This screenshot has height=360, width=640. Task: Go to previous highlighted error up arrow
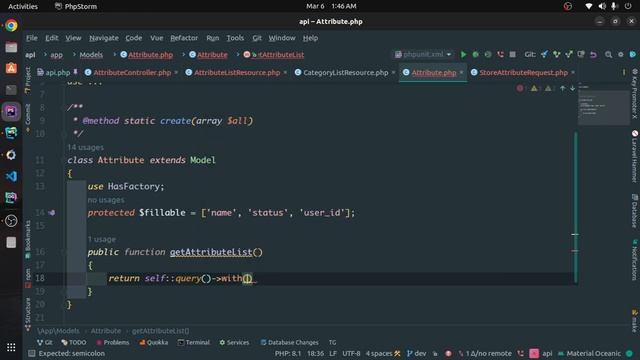[562, 88]
